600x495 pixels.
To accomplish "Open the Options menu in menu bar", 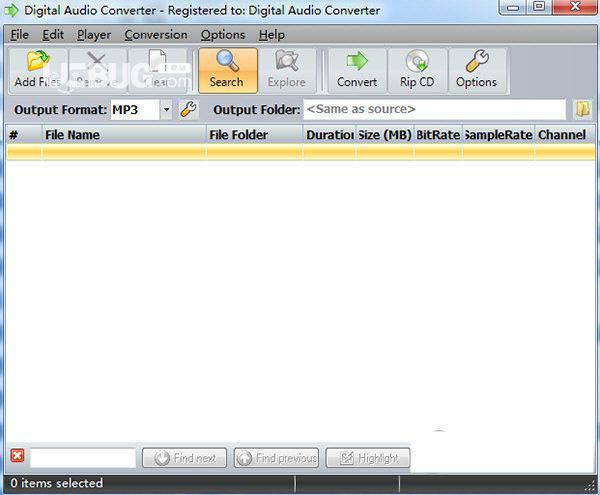I will click(223, 35).
